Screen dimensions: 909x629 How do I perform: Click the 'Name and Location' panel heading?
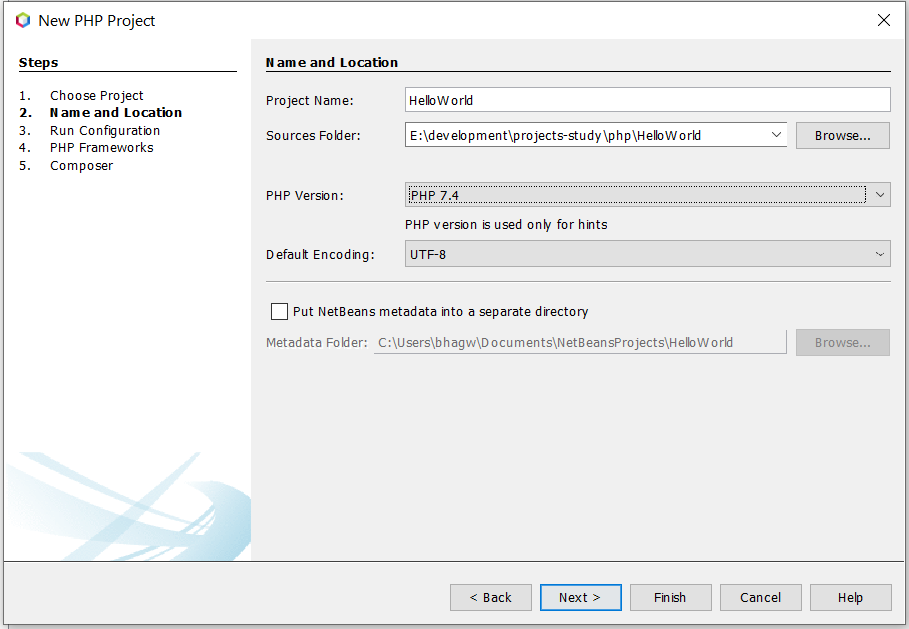coord(332,63)
